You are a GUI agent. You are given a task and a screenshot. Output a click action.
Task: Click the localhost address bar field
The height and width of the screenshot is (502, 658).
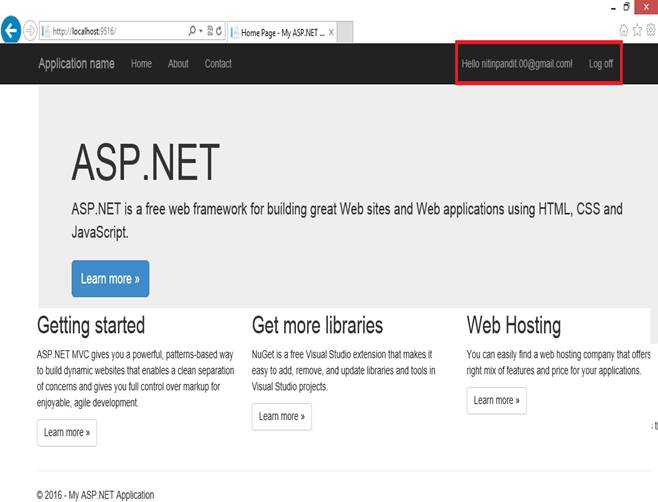point(113,31)
